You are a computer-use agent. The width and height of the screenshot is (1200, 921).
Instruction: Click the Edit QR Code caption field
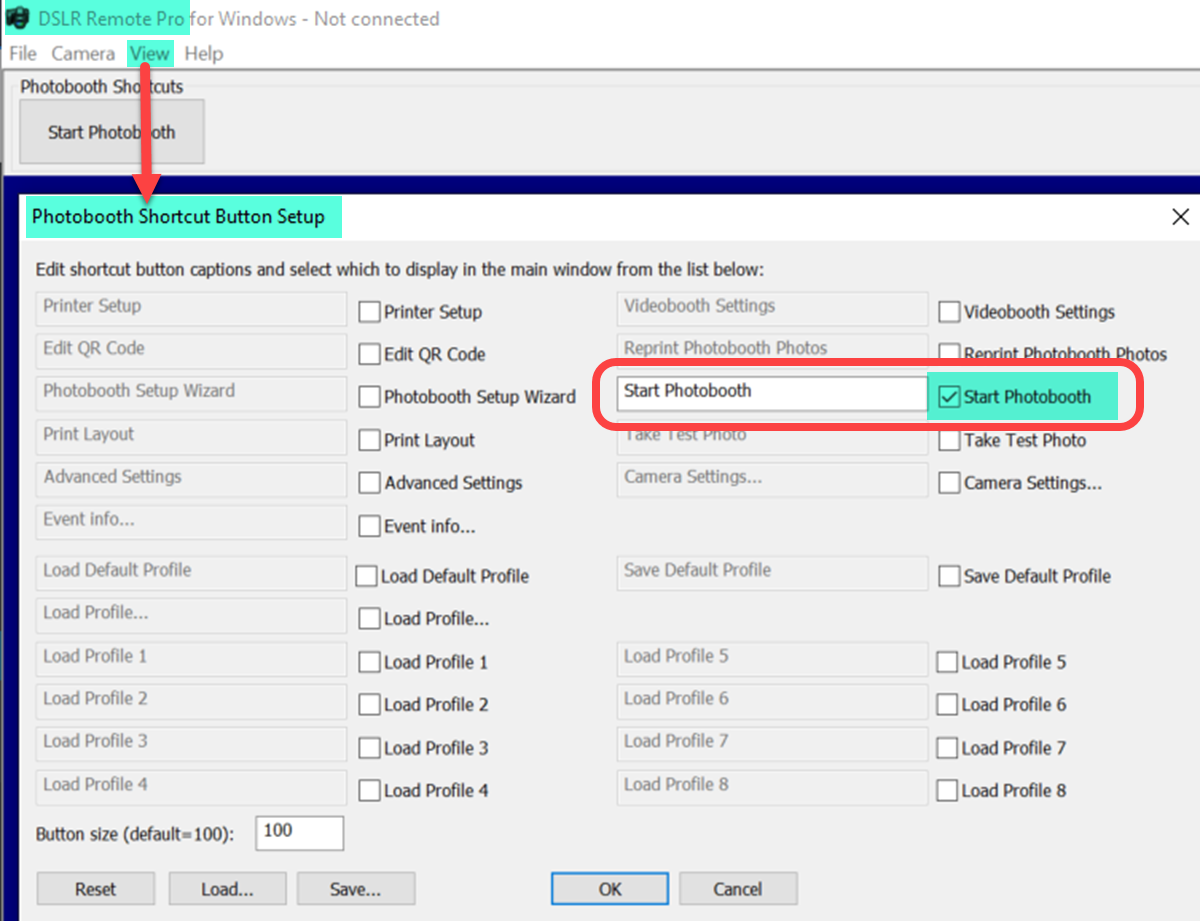point(192,351)
